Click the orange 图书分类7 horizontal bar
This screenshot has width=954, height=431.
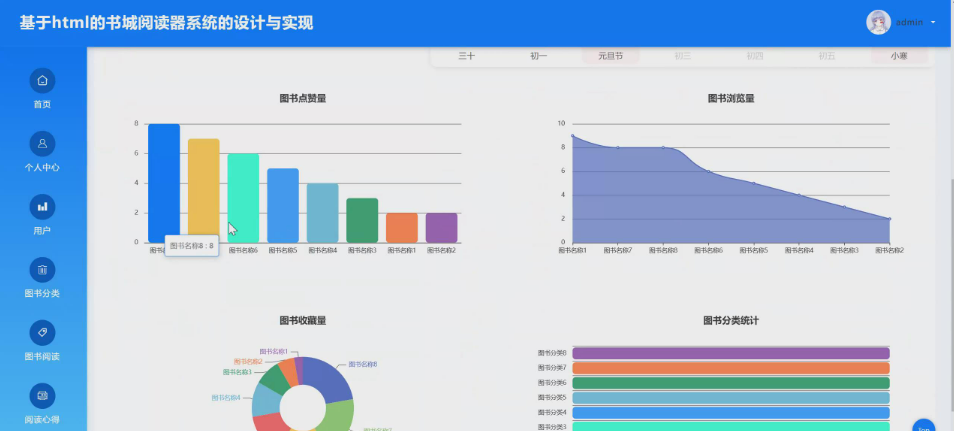point(731,368)
